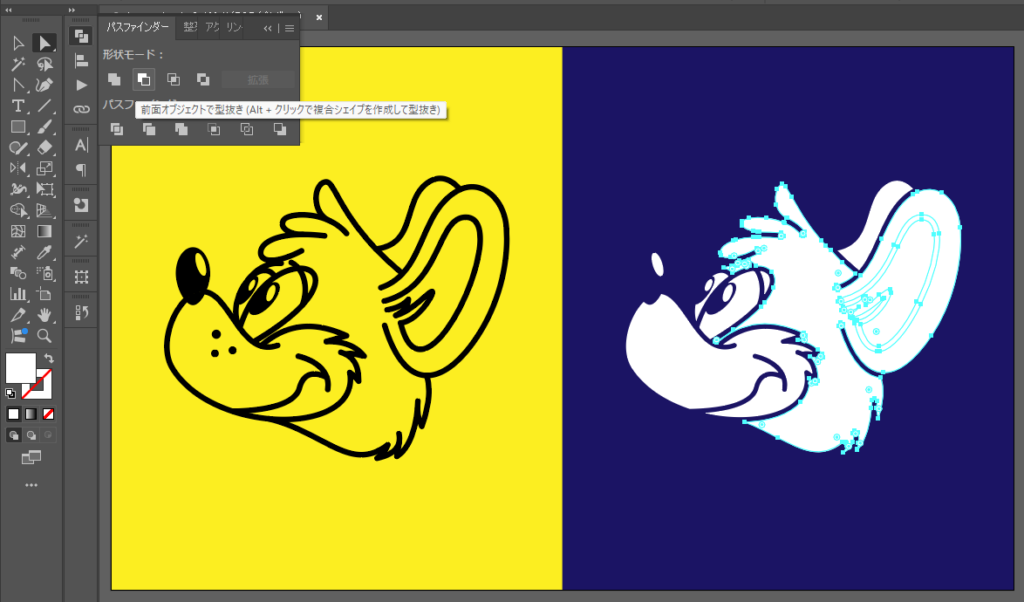The height and width of the screenshot is (602, 1024).
Task: Switch to the パスファインダー tab
Action: tap(138, 27)
